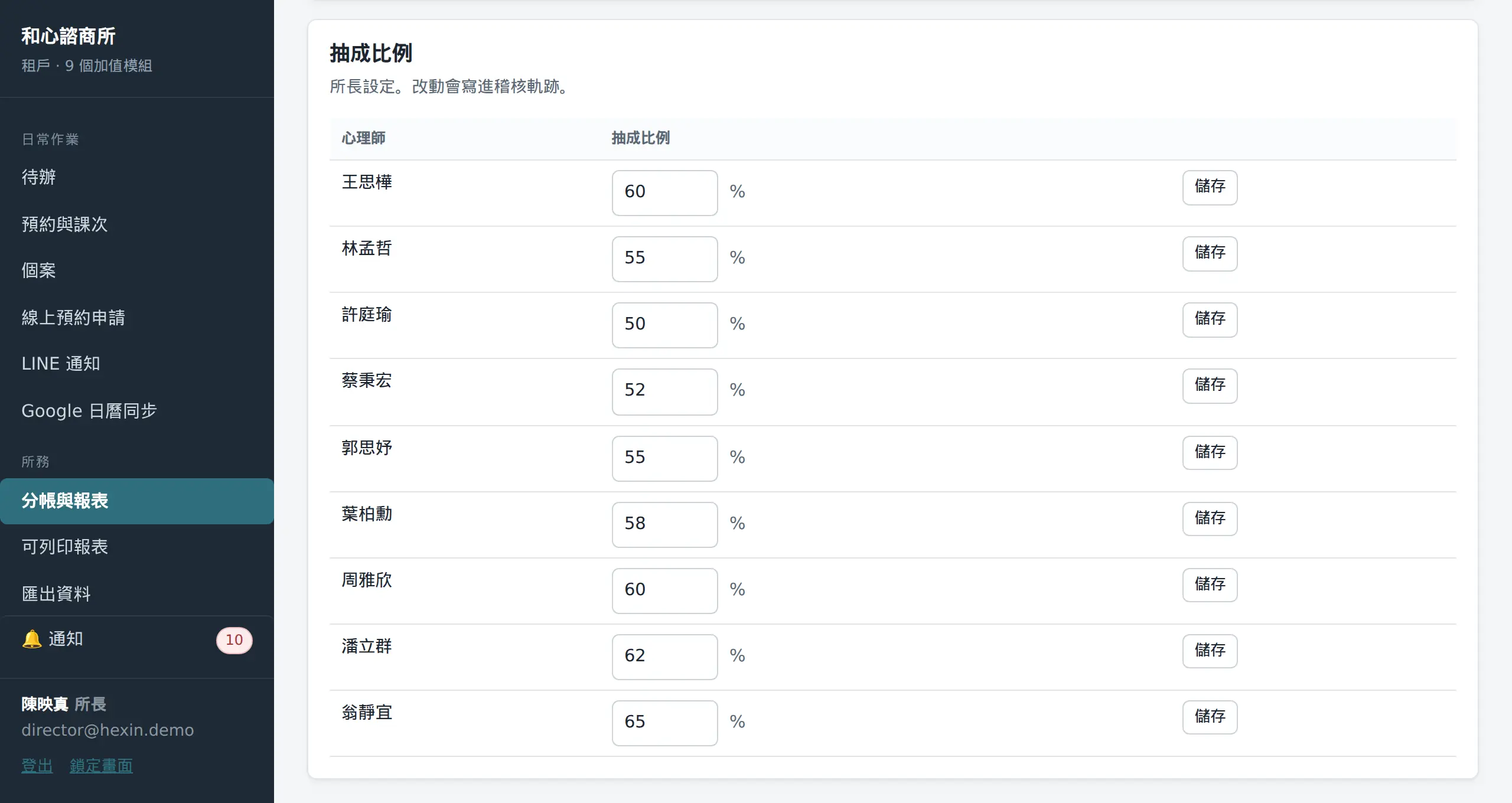Focus 周雅欣's percentage field
The image size is (1512, 803).
click(664, 590)
